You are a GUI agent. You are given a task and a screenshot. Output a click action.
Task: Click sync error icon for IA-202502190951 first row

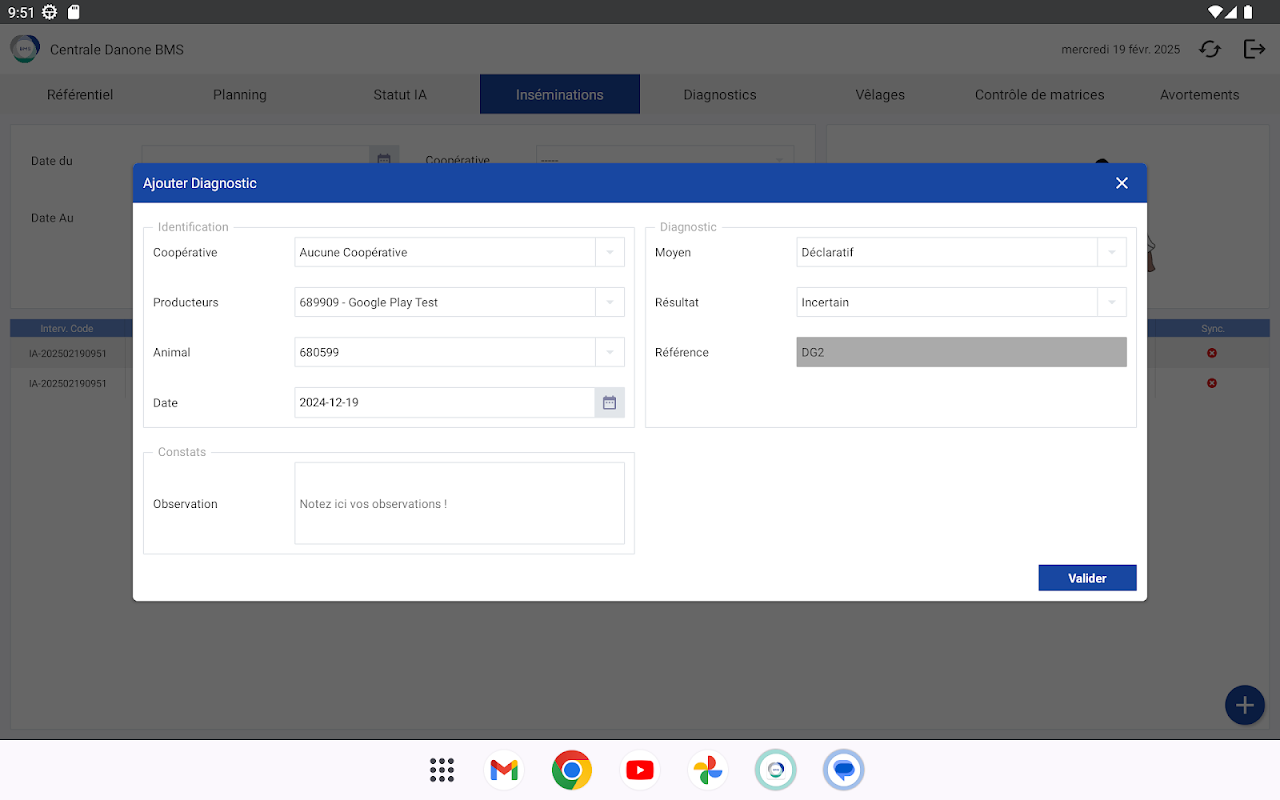click(1212, 353)
